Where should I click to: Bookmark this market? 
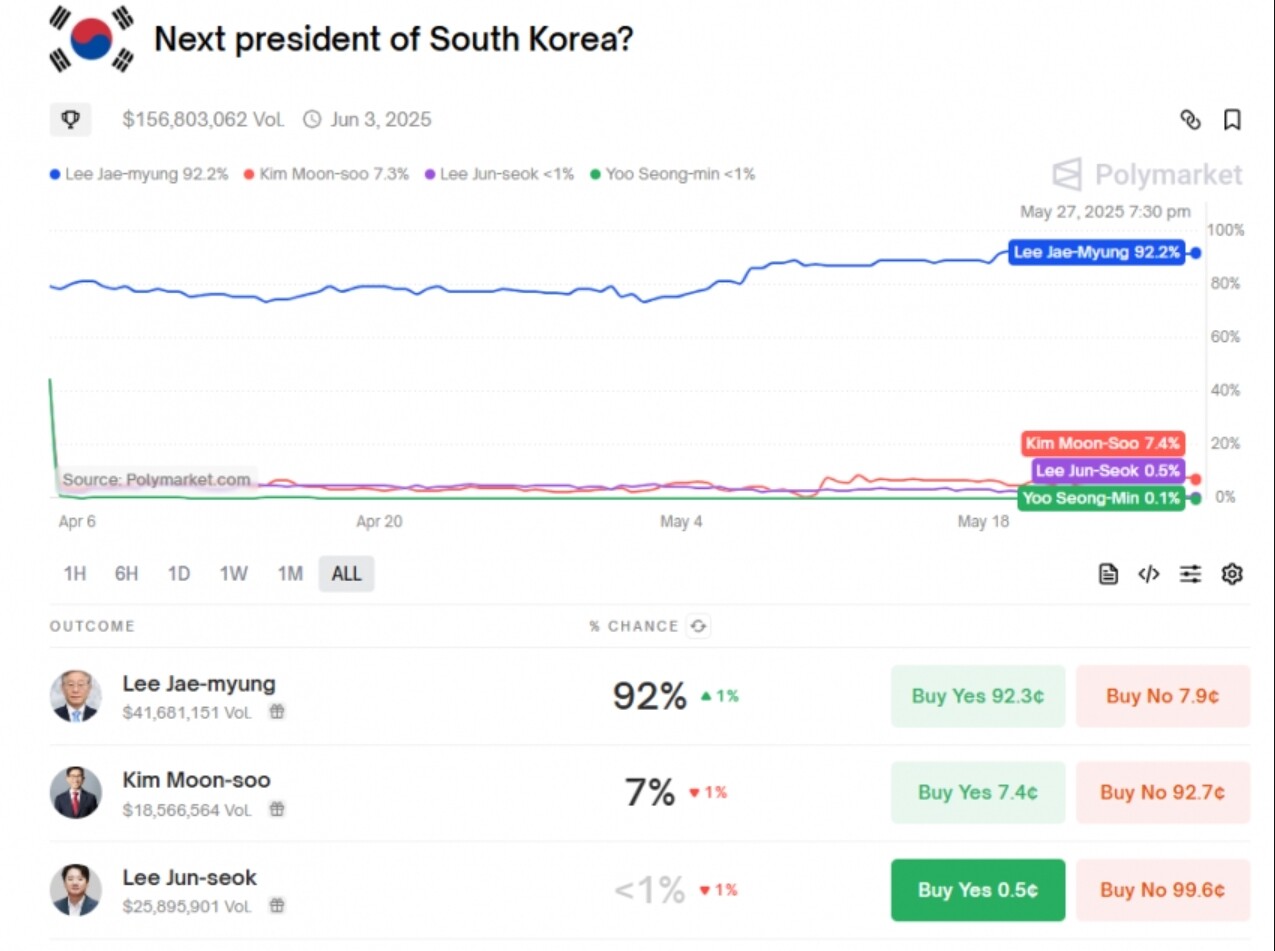[1232, 120]
